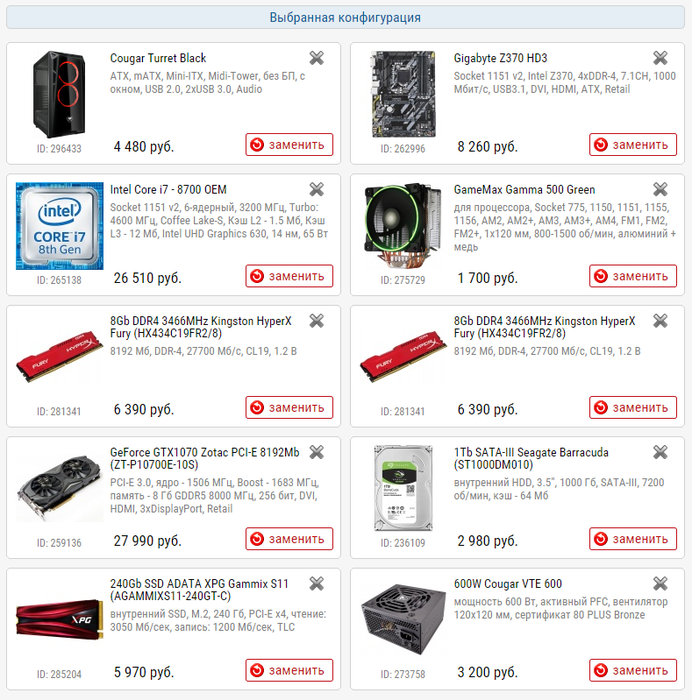Click заменить for Cougar Turret Black case
This screenshot has height=700, width=692.
point(289,145)
